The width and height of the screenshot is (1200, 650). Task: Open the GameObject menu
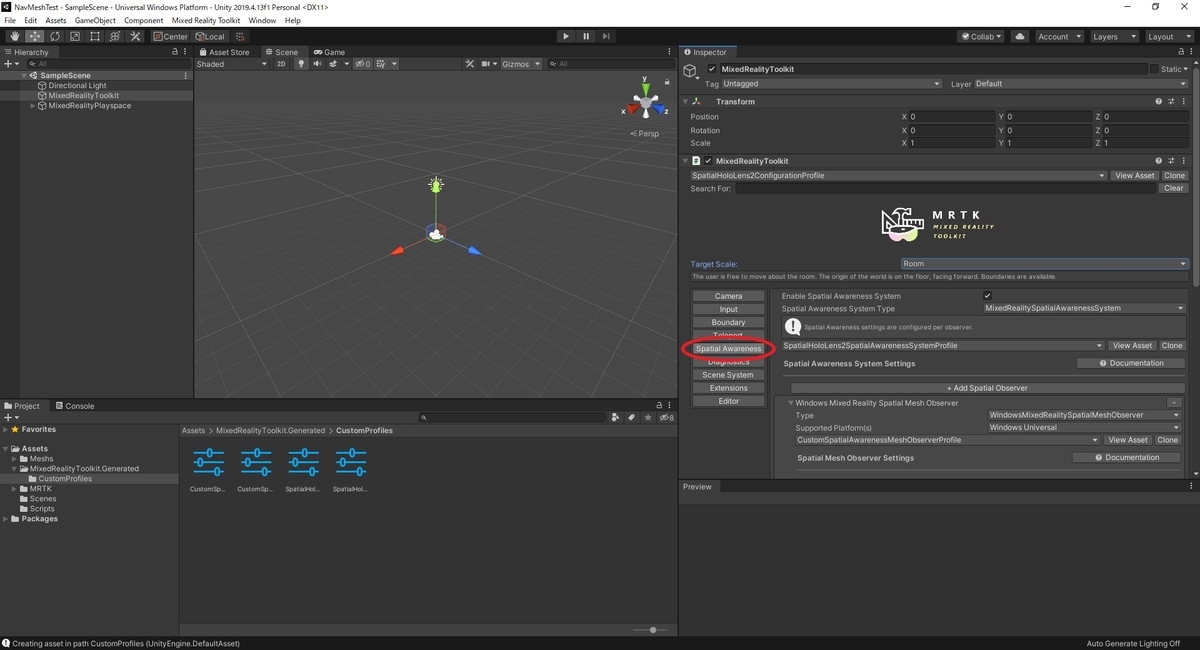(95, 20)
